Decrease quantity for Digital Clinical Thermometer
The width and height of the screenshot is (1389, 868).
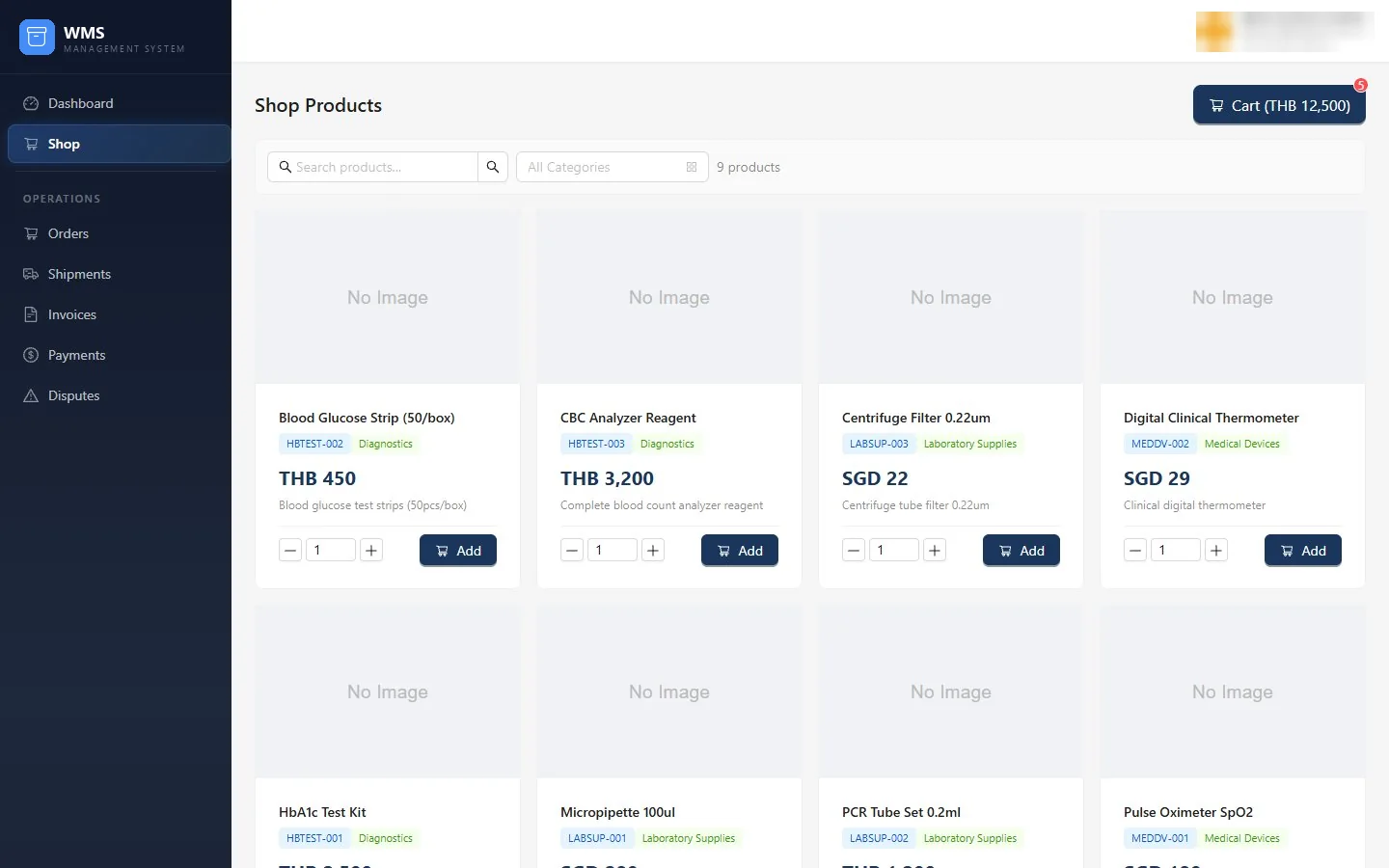point(1135,551)
